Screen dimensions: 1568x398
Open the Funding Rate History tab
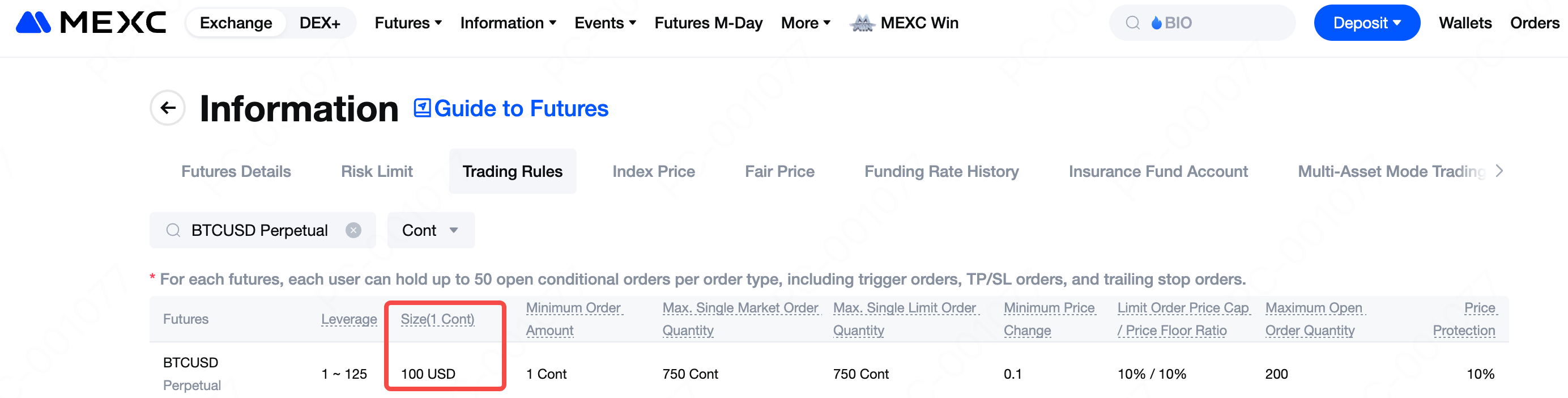tap(941, 171)
